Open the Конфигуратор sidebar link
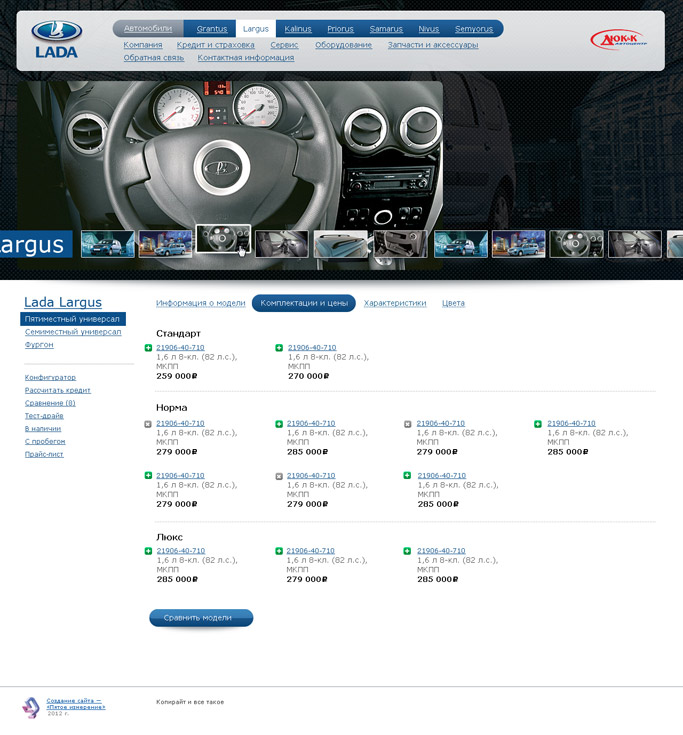Screen dimensions: 683x735 (50, 377)
